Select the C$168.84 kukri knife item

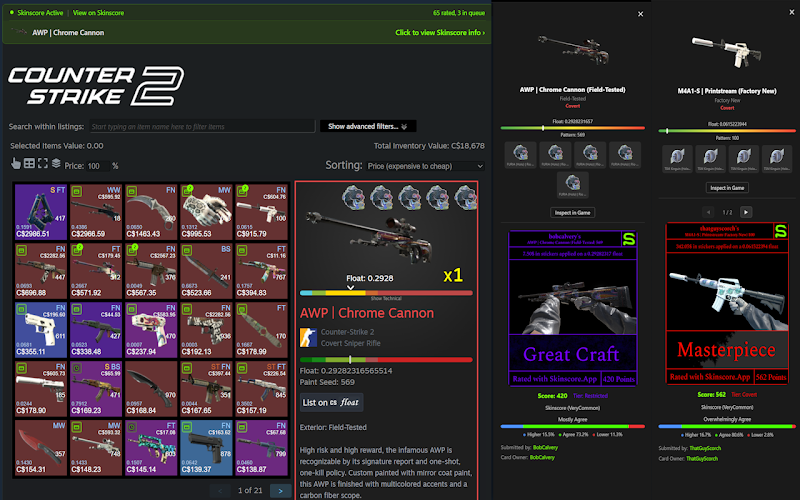point(151,389)
